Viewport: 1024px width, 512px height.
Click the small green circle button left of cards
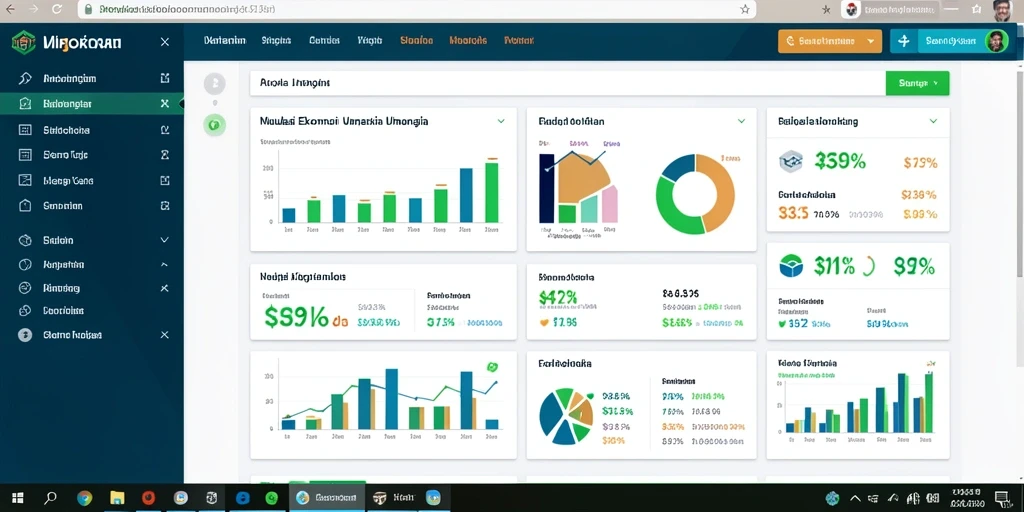tap(215, 123)
